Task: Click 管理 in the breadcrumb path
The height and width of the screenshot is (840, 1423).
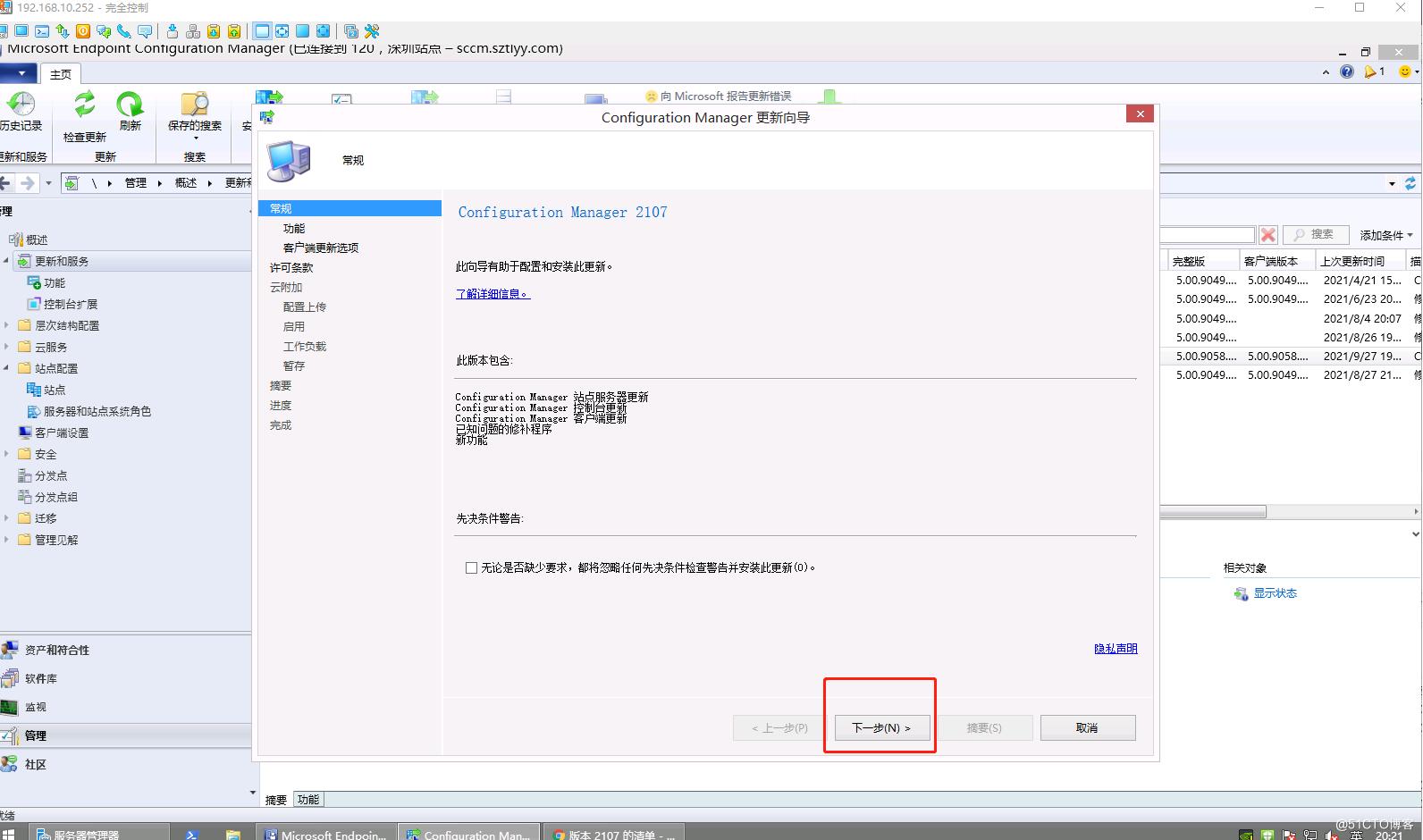Action: (x=135, y=183)
